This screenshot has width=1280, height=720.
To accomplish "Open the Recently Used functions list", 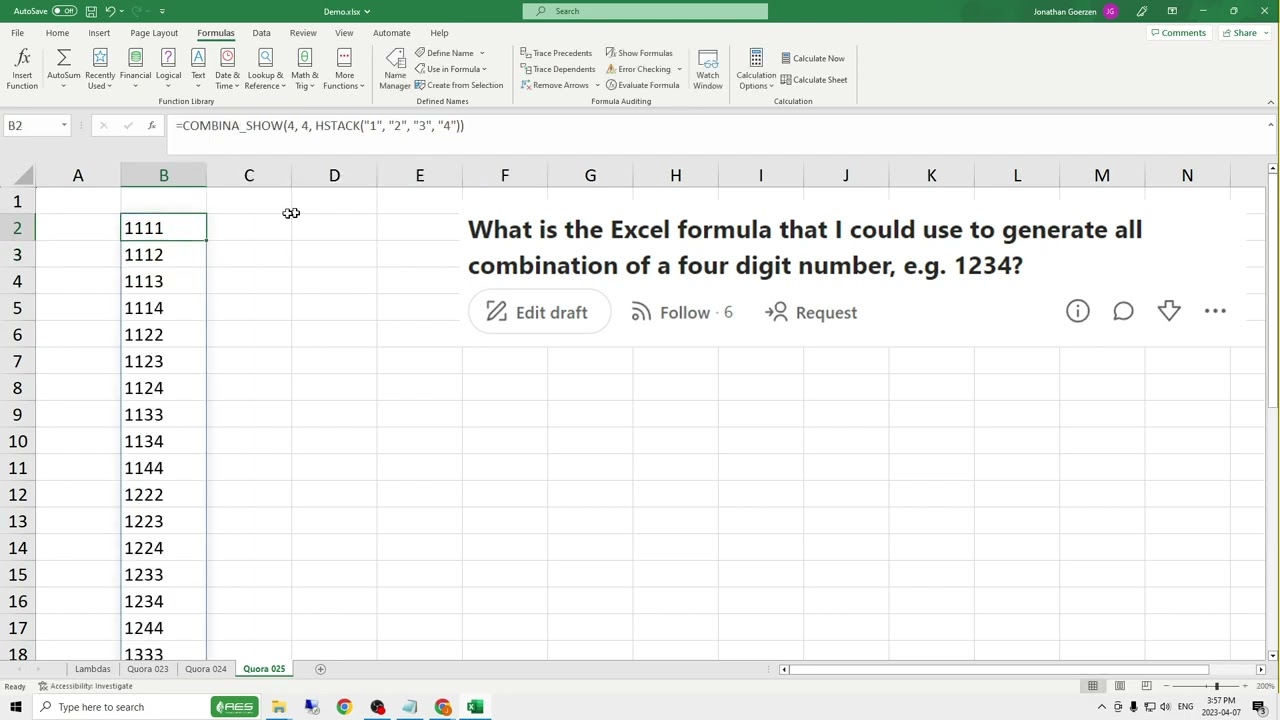I will [100, 69].
